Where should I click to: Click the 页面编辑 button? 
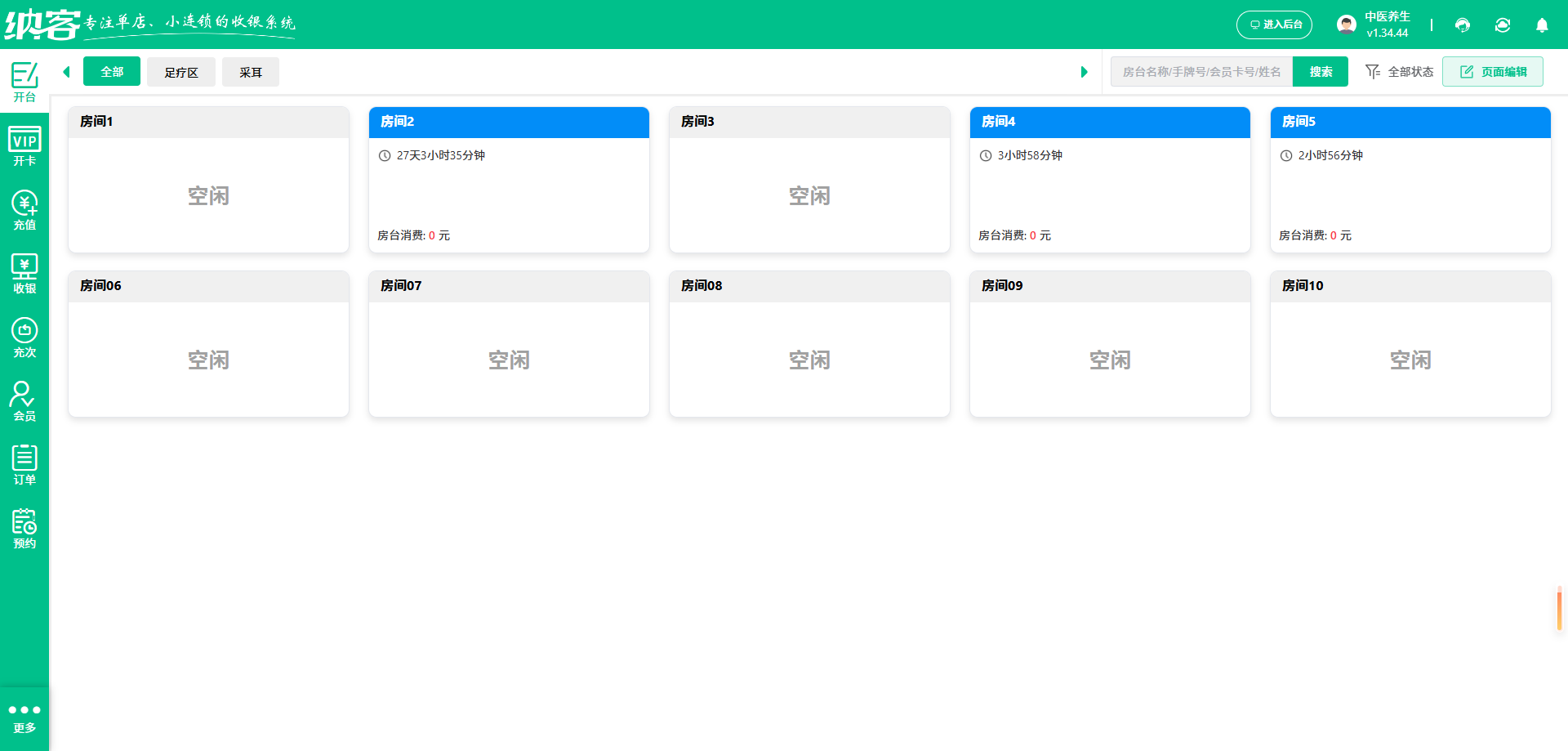pos(1492,71)
